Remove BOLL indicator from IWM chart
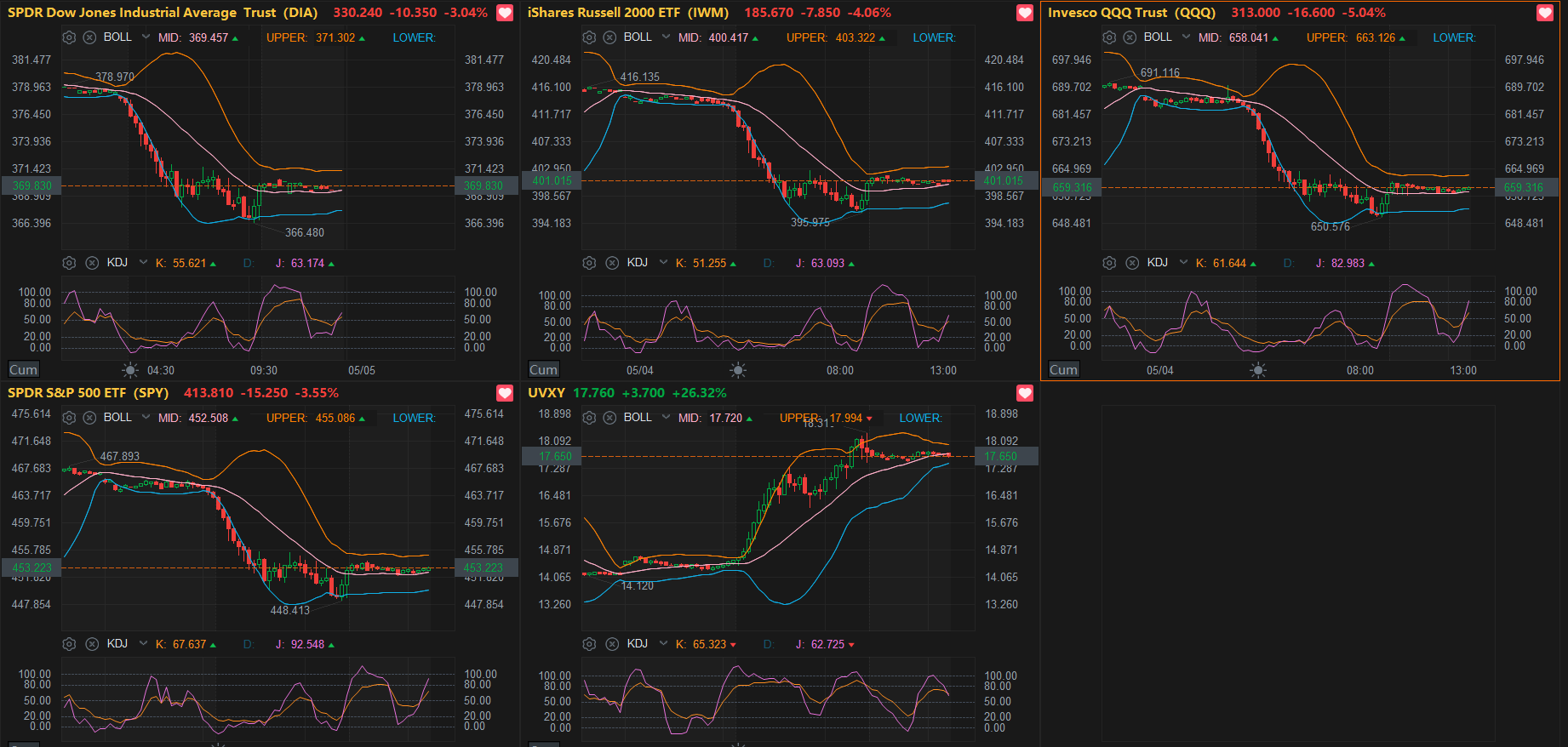 click(x=609, y=37)
